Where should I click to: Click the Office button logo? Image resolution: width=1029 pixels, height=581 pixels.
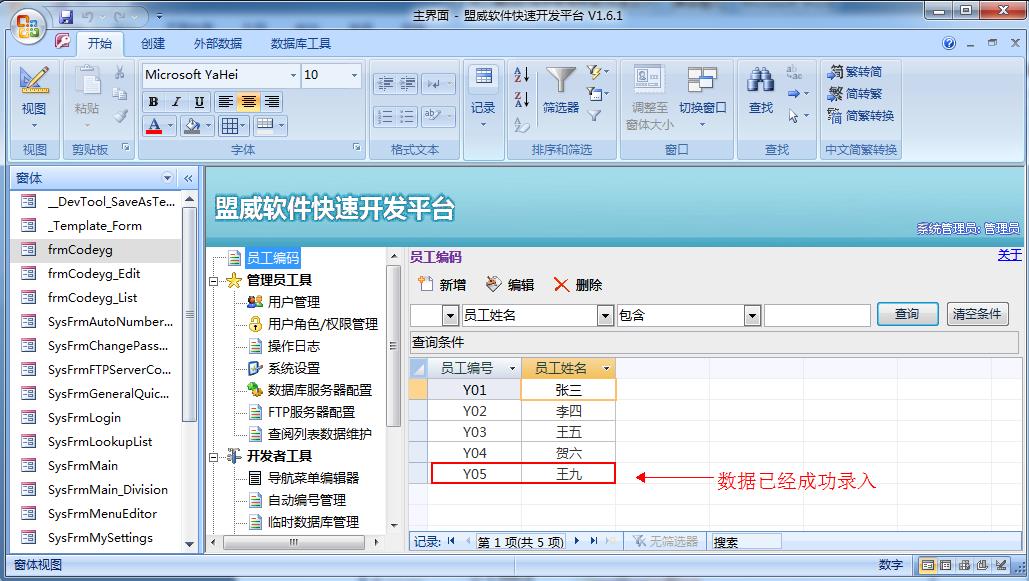[28, 27]
